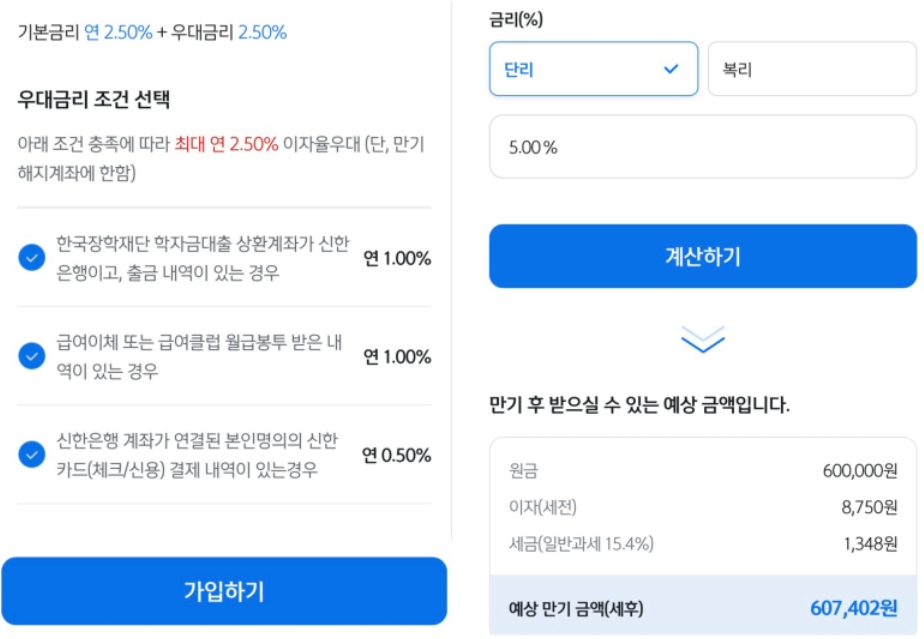
Task: Click the 5.00% interest rate input field
Action: [x=702, y=147]
